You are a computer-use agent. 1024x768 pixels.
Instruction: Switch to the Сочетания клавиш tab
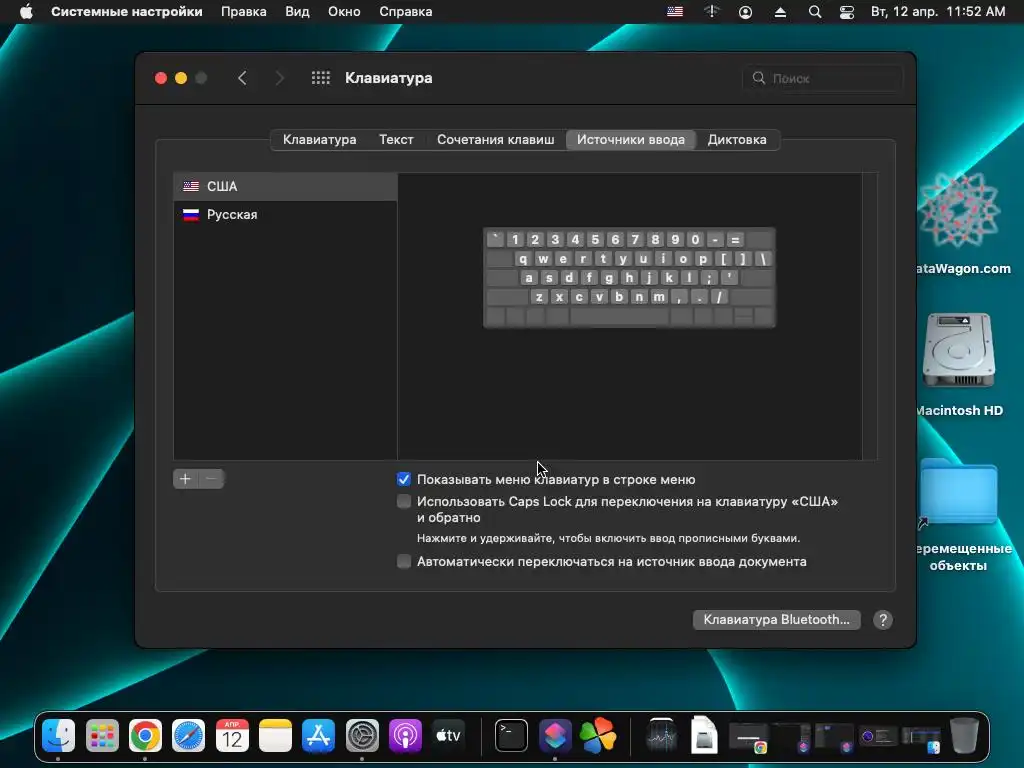(496, 140)
